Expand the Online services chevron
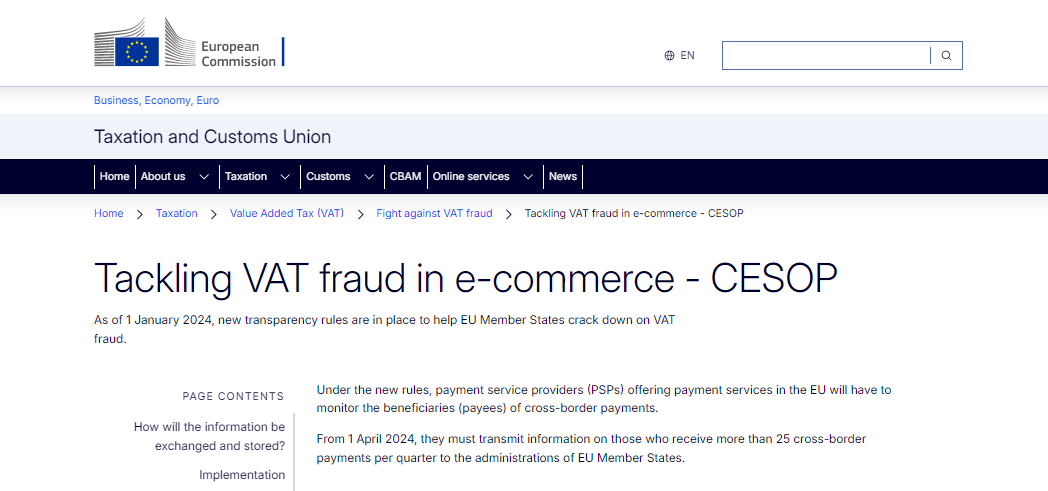Image resolution: width=1048 pixels, height=491 pixels. pos(528,177)
